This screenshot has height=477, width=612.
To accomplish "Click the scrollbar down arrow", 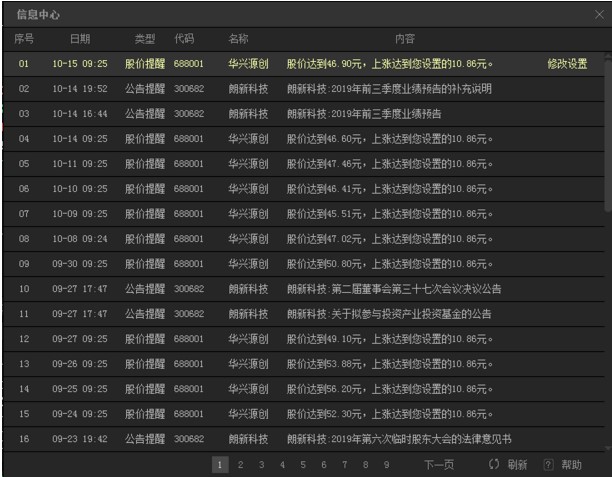I will pyautogui.click(x=608, y=448).
